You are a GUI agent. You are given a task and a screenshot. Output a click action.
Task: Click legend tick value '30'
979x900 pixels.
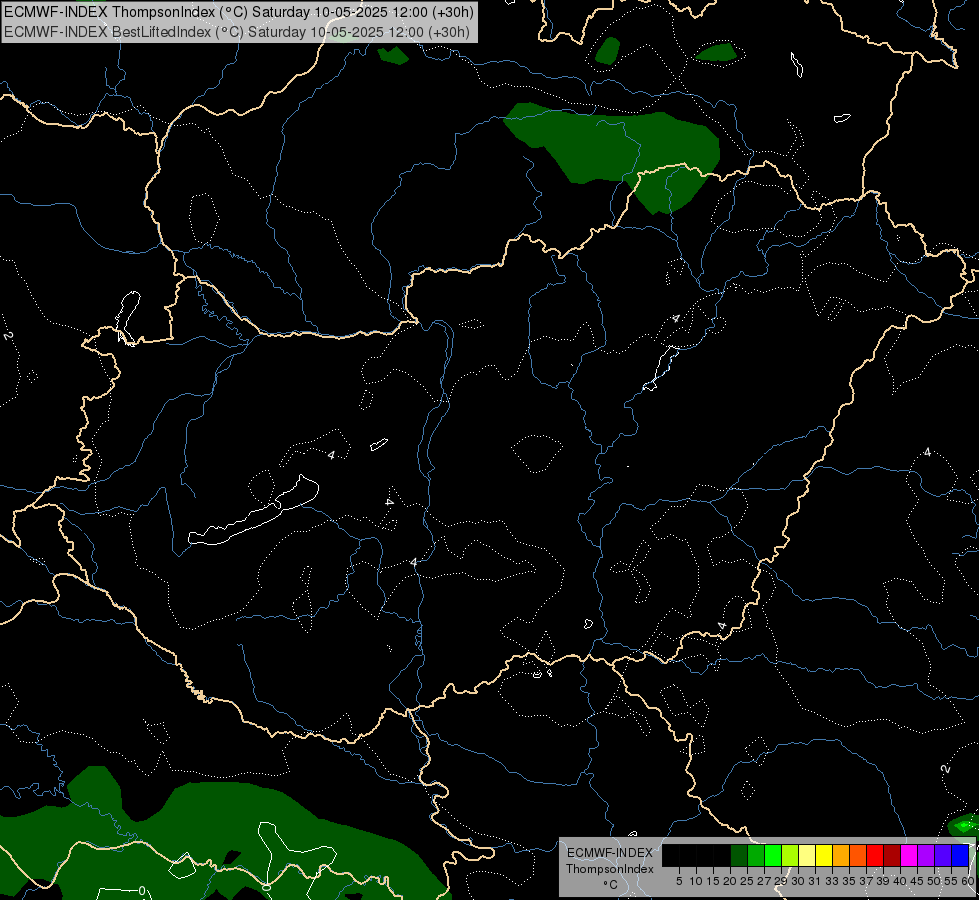tap(798, 881)
